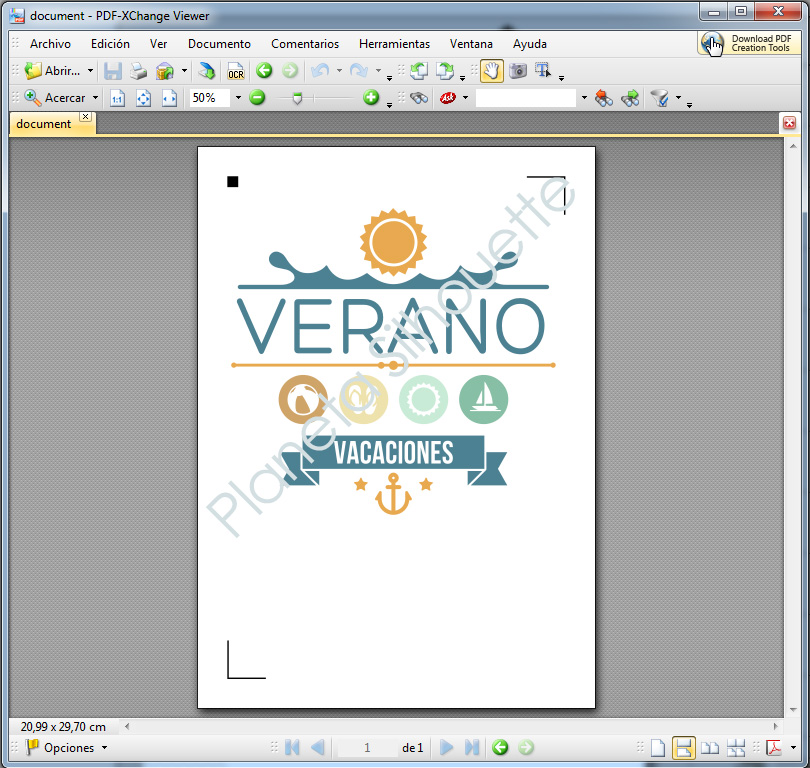The height and width of the screenshot is (768, 810).
Task: Click the bottom bar green back arrow
Action: click(500, 747)
